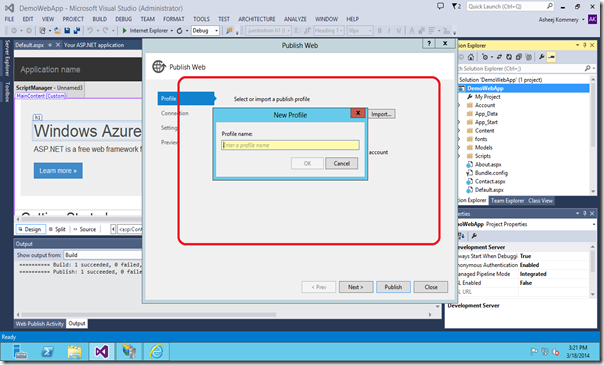
Task: Select My Project in Solution Explorer
Action: click(487, 97)
